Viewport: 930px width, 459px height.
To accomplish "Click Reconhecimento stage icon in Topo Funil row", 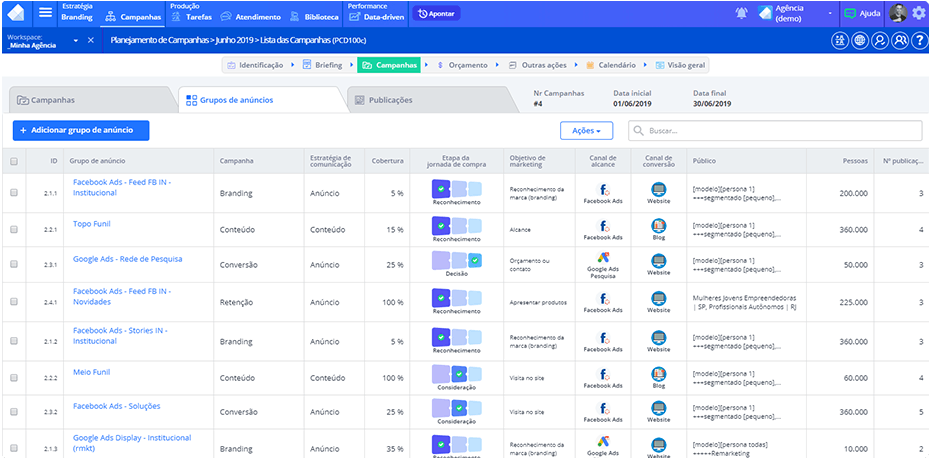I will coord(456,226).
